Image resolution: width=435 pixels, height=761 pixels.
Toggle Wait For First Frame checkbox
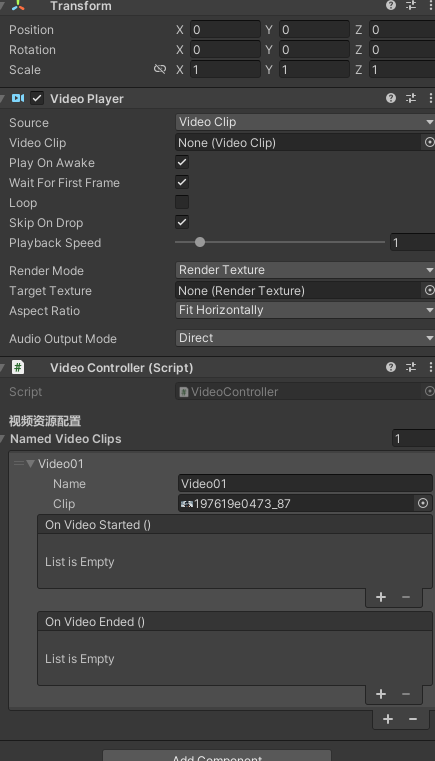tap(182, 182)
